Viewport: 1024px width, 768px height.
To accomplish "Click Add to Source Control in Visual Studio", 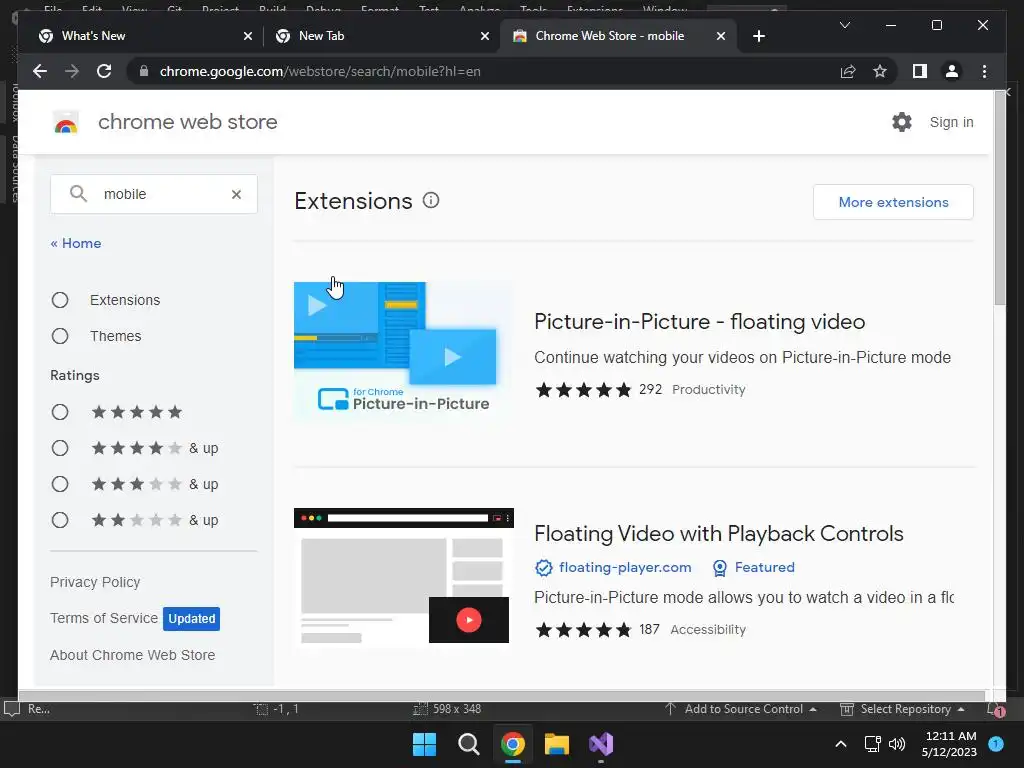I will 741,709.
